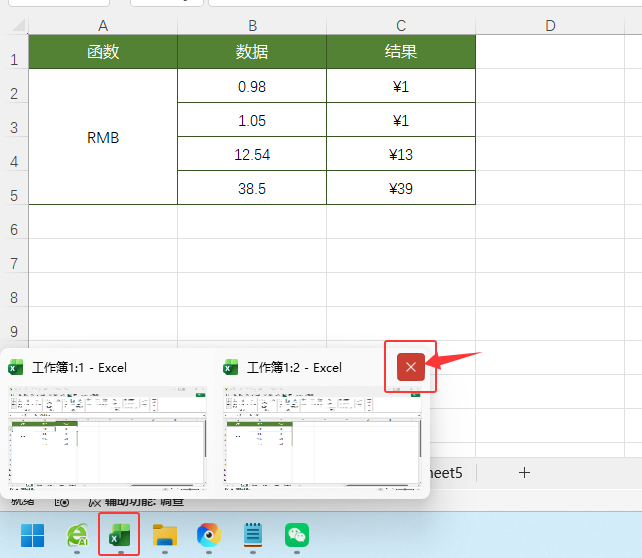Screen dimensions: 642x558
Task: Select the 数据 header cell
Action: pos(252,52)
